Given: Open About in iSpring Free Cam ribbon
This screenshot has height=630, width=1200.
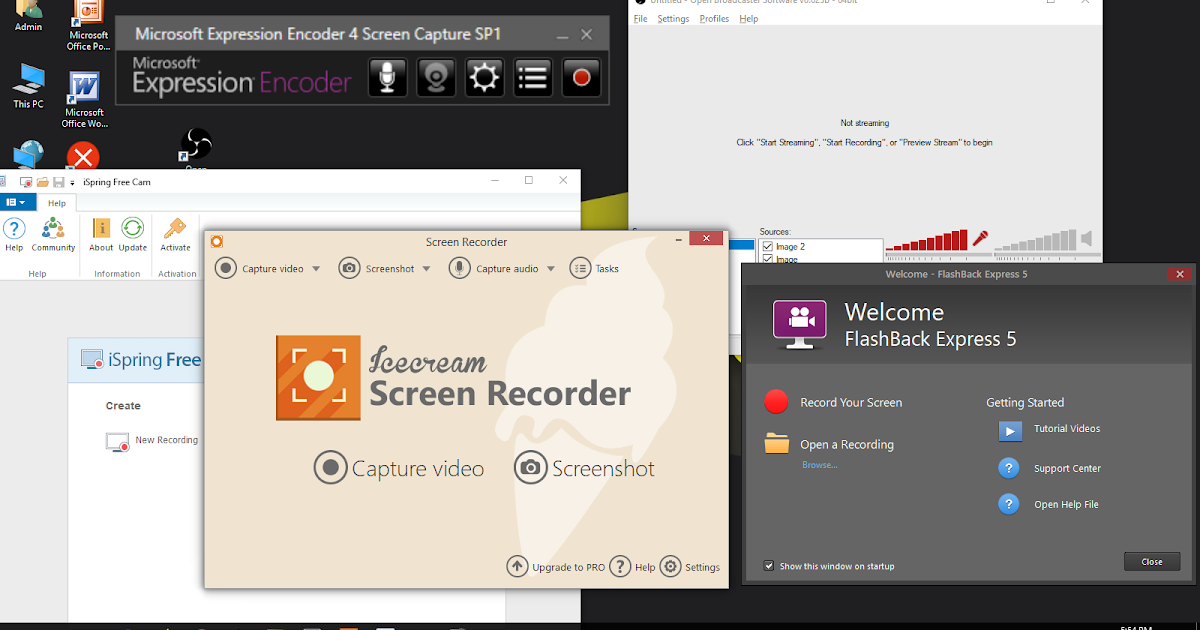Looking at the screenshot, I should [101, 235].
